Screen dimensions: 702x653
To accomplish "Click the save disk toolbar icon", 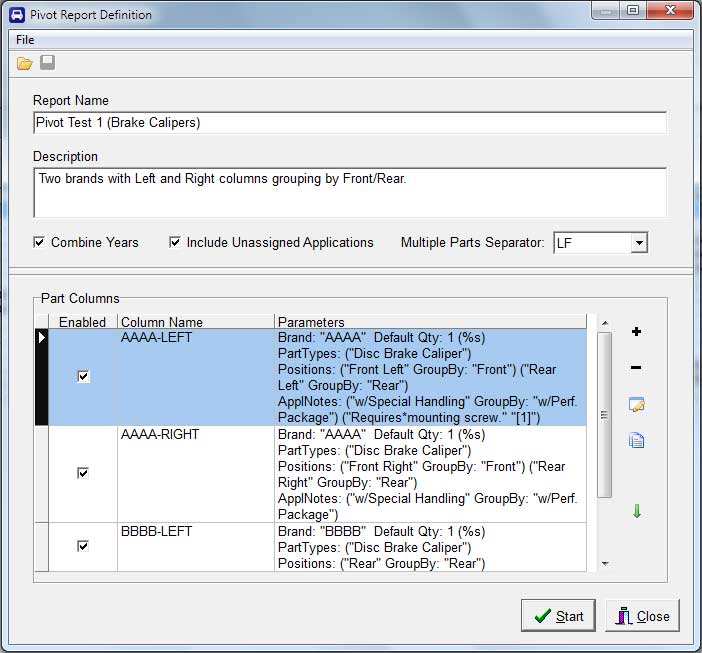I will (x=47, y=63).
